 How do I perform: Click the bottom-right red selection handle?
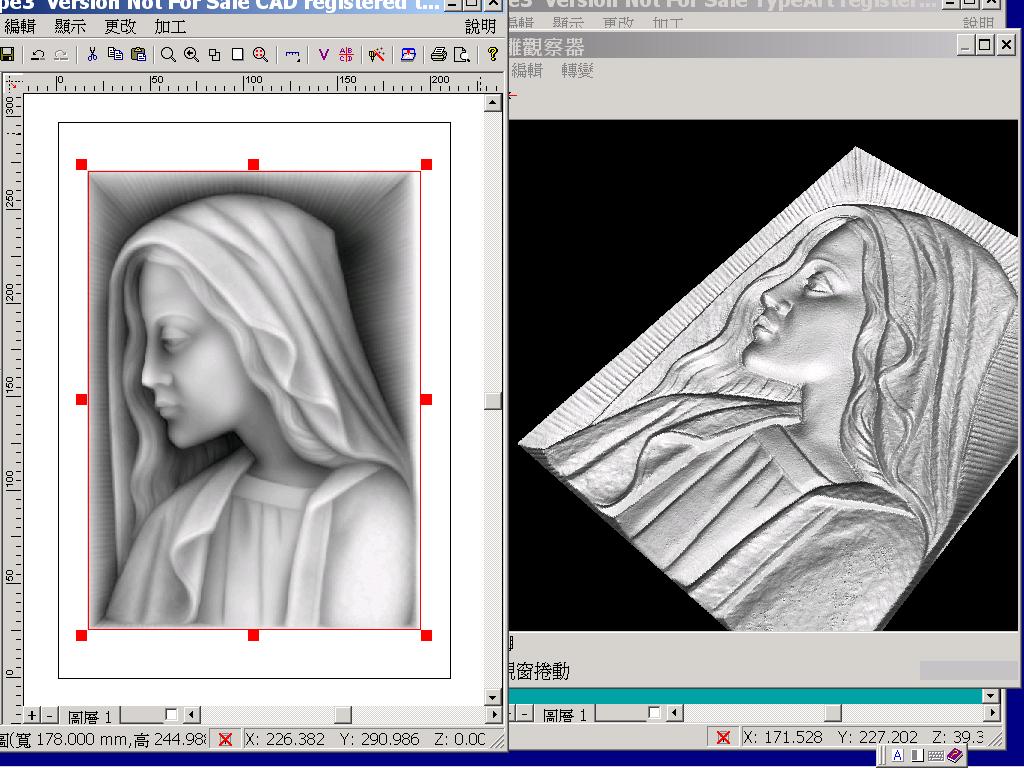(426, 635)
